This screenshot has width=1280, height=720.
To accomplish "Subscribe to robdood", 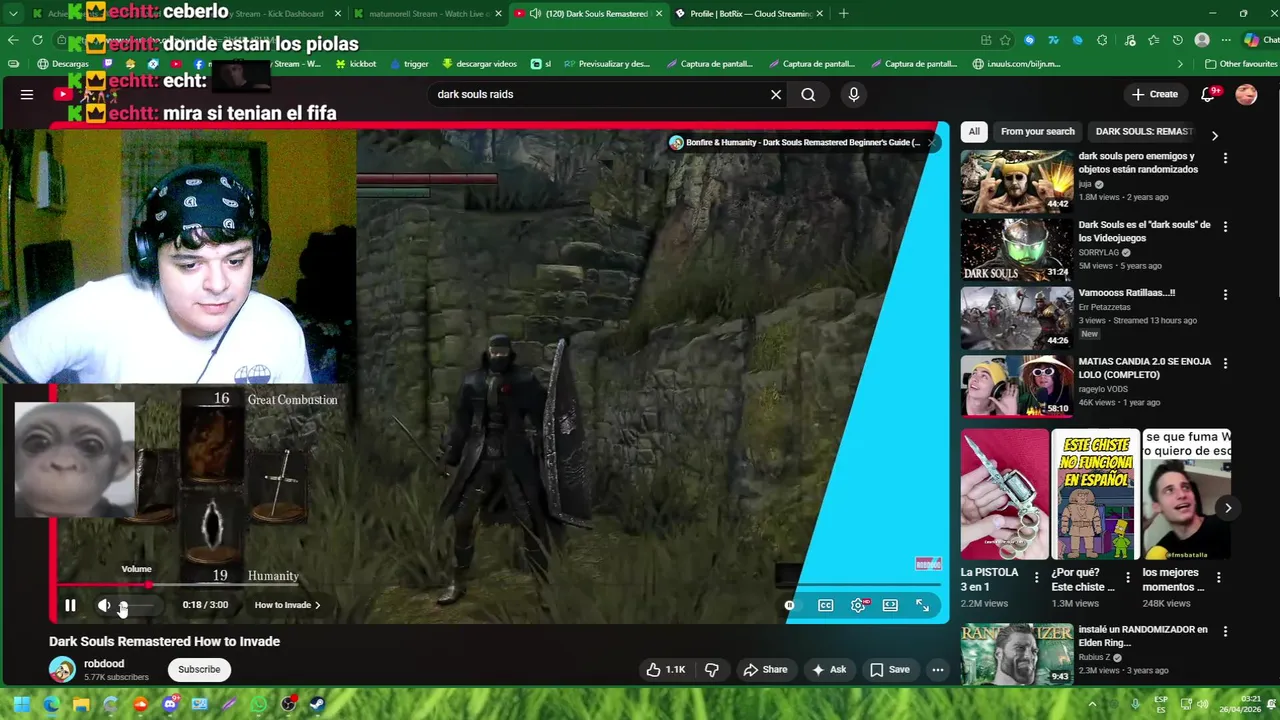I will pos(199,669).
